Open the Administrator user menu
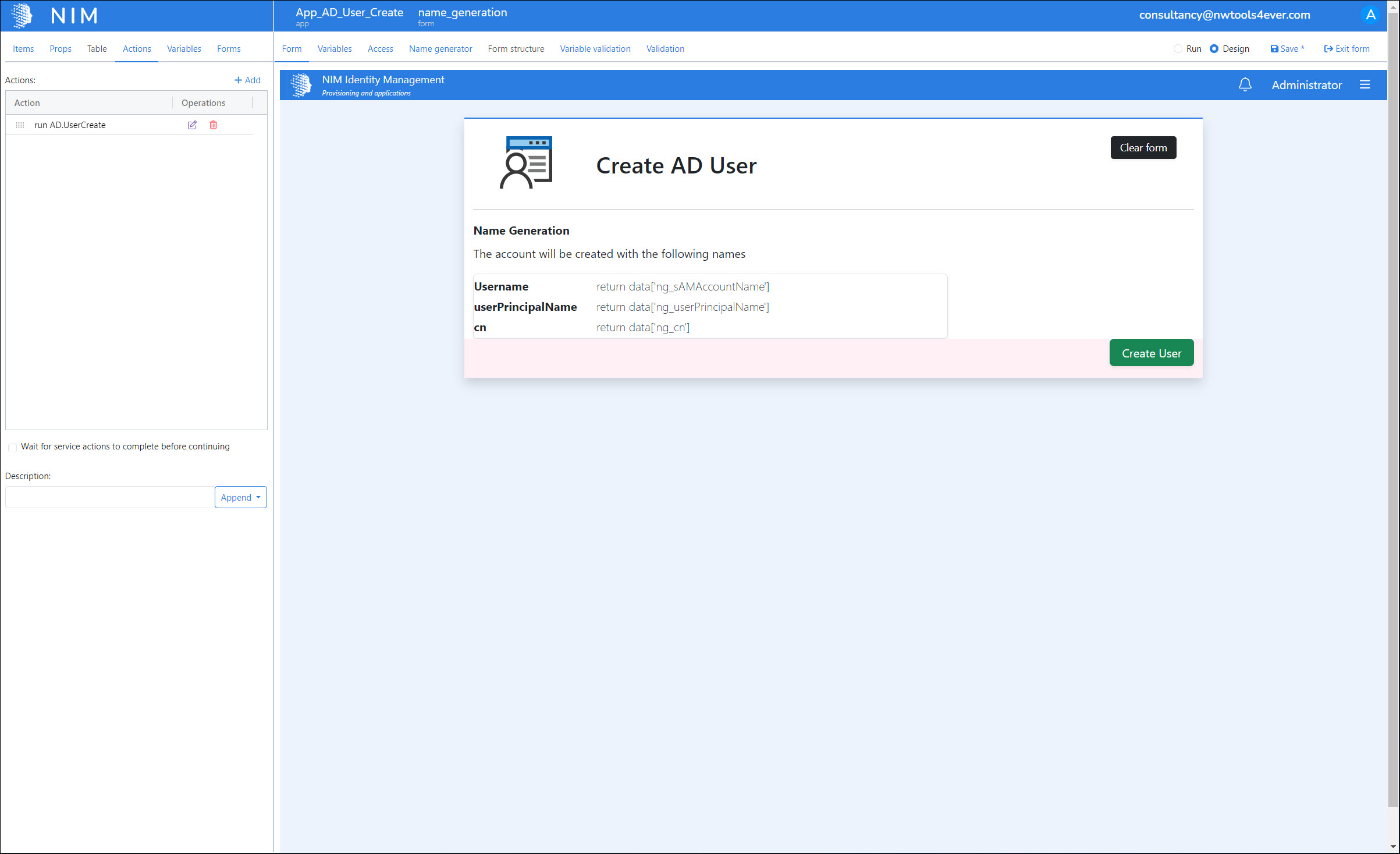This screenshot has height=854, width=1400. click(1306, 85)
